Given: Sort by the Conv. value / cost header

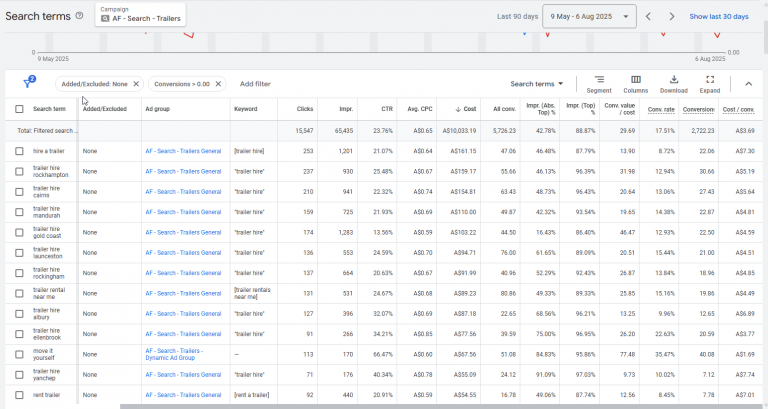Looking at the screenshot, I should (x=620, y=109).
